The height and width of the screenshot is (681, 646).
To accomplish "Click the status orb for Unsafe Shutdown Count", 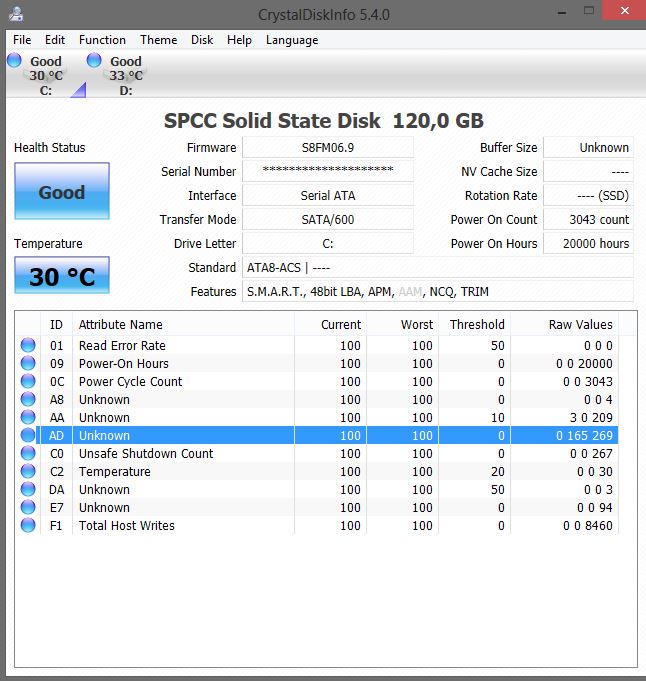I will click(x=28, y=453).
